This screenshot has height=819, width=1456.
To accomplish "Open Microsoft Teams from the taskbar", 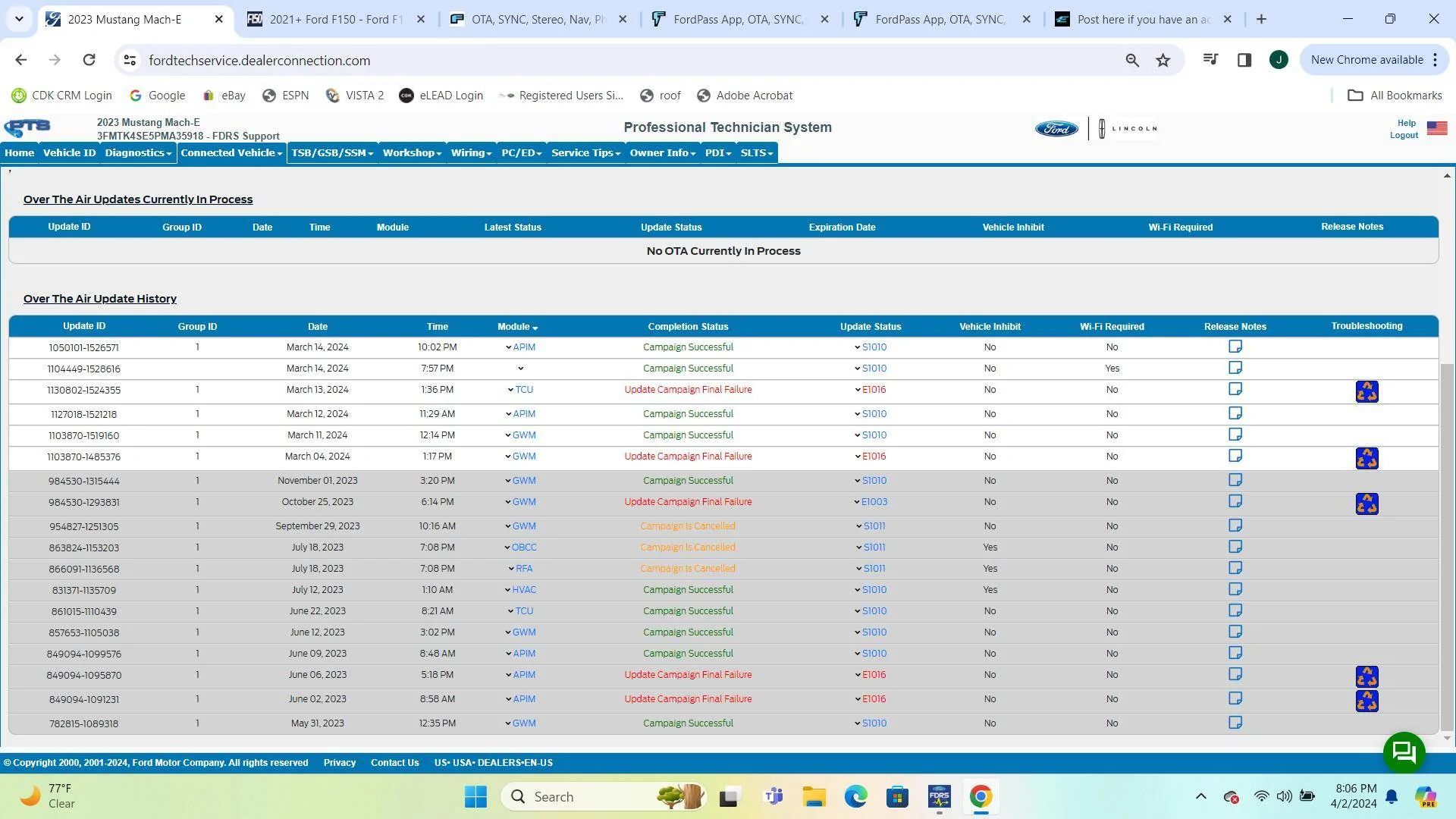I will pos(773,796).
